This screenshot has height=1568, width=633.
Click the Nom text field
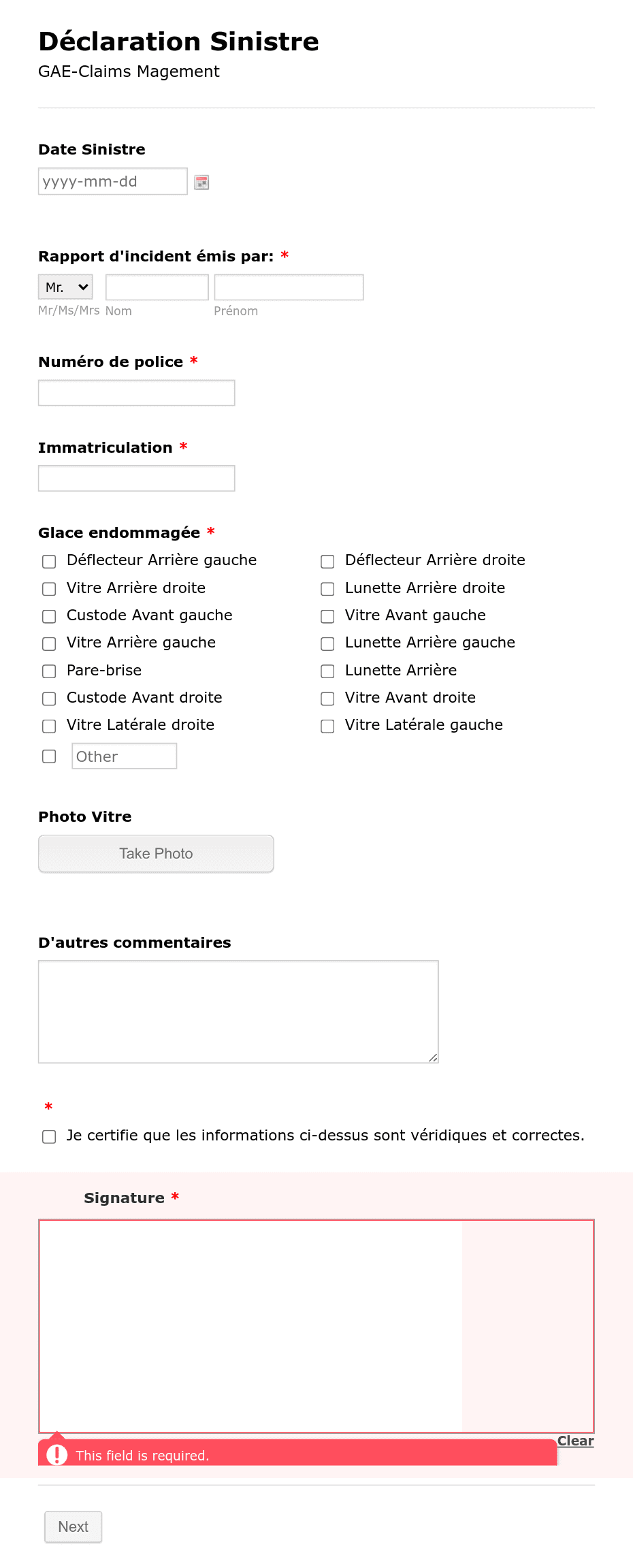click(x=157, y=287)
